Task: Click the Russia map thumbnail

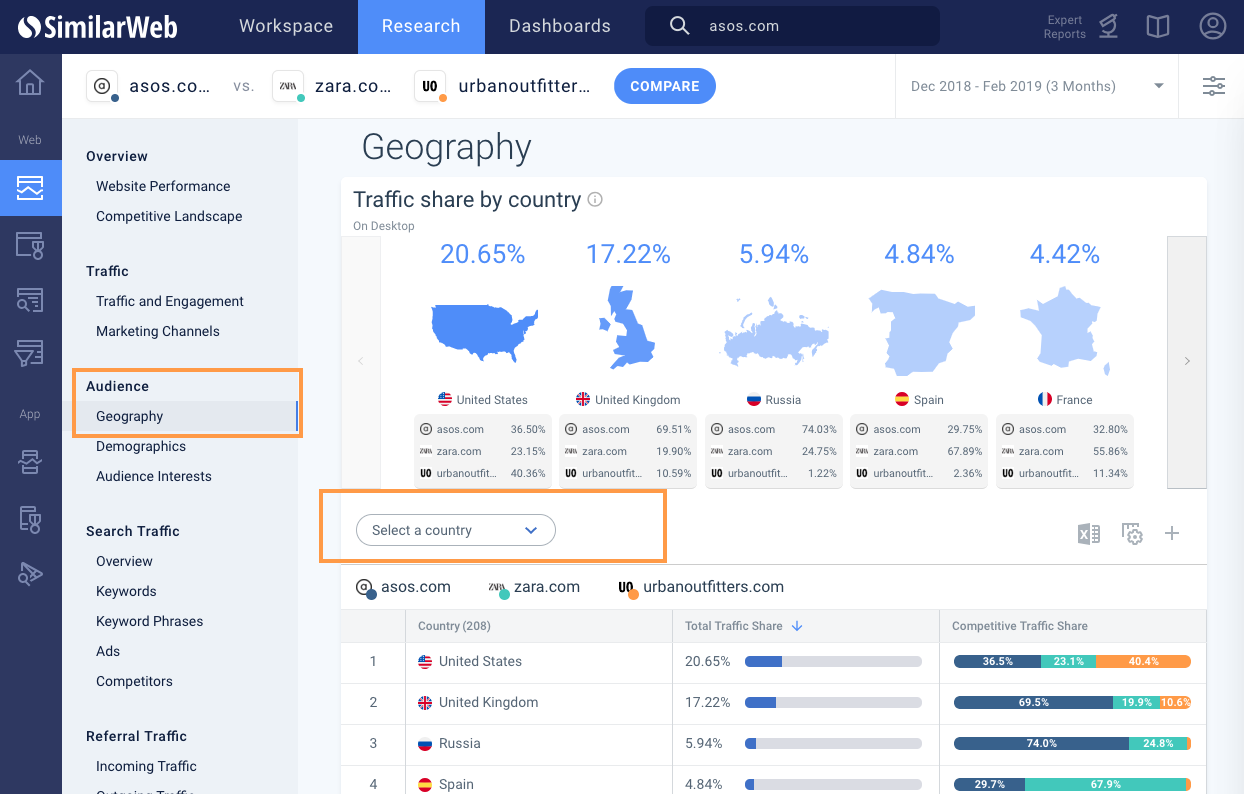Action: click(x=774, y=332)
